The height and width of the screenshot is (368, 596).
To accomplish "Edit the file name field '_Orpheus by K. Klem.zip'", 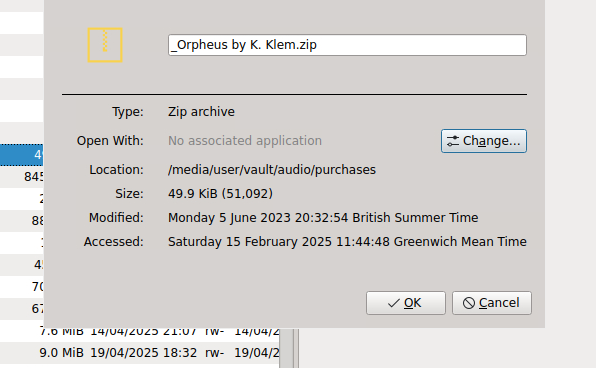I will (x=347, y=45).
